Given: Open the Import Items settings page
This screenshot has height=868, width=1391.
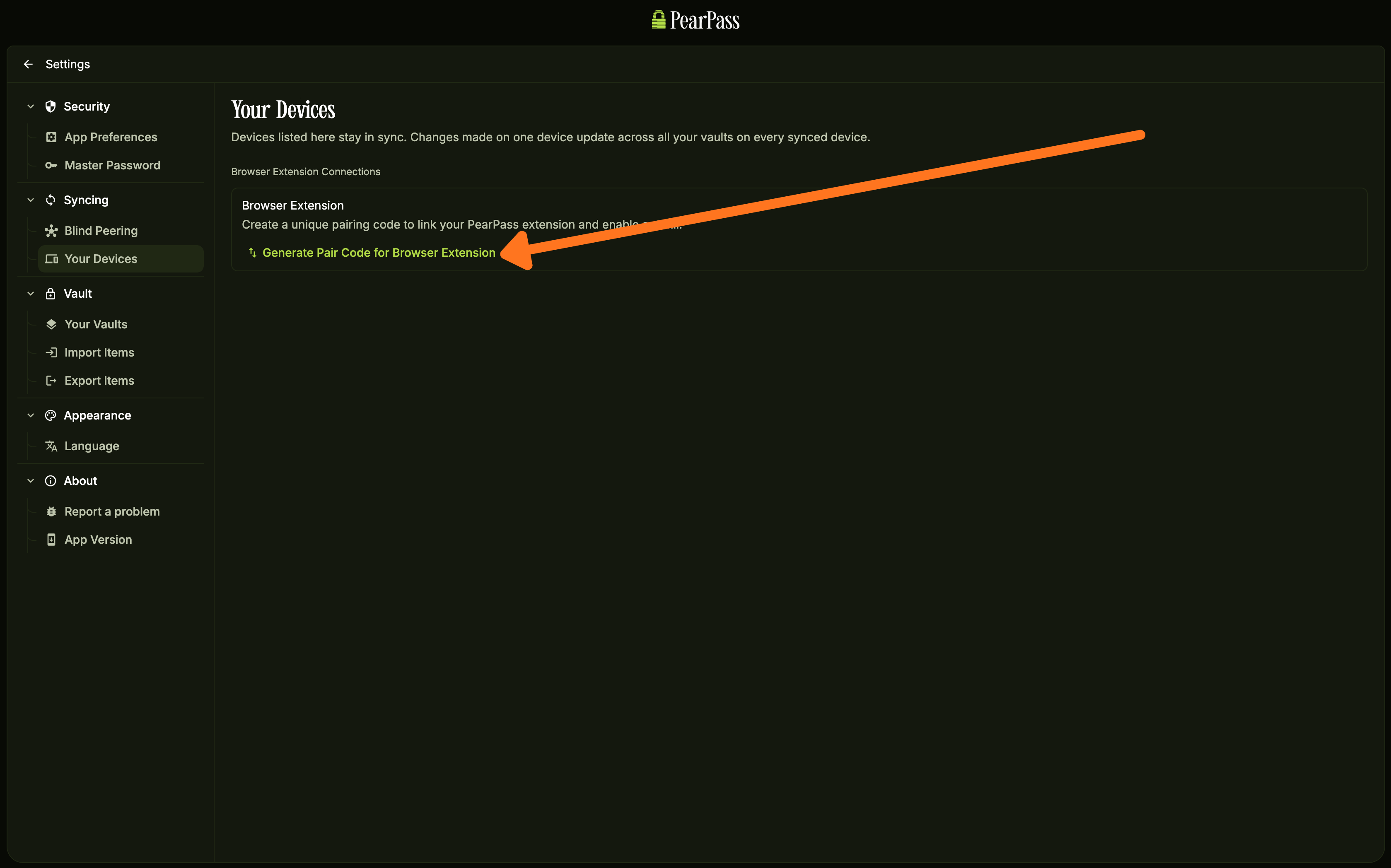Looking at the screenshot, I should (99, 352).
